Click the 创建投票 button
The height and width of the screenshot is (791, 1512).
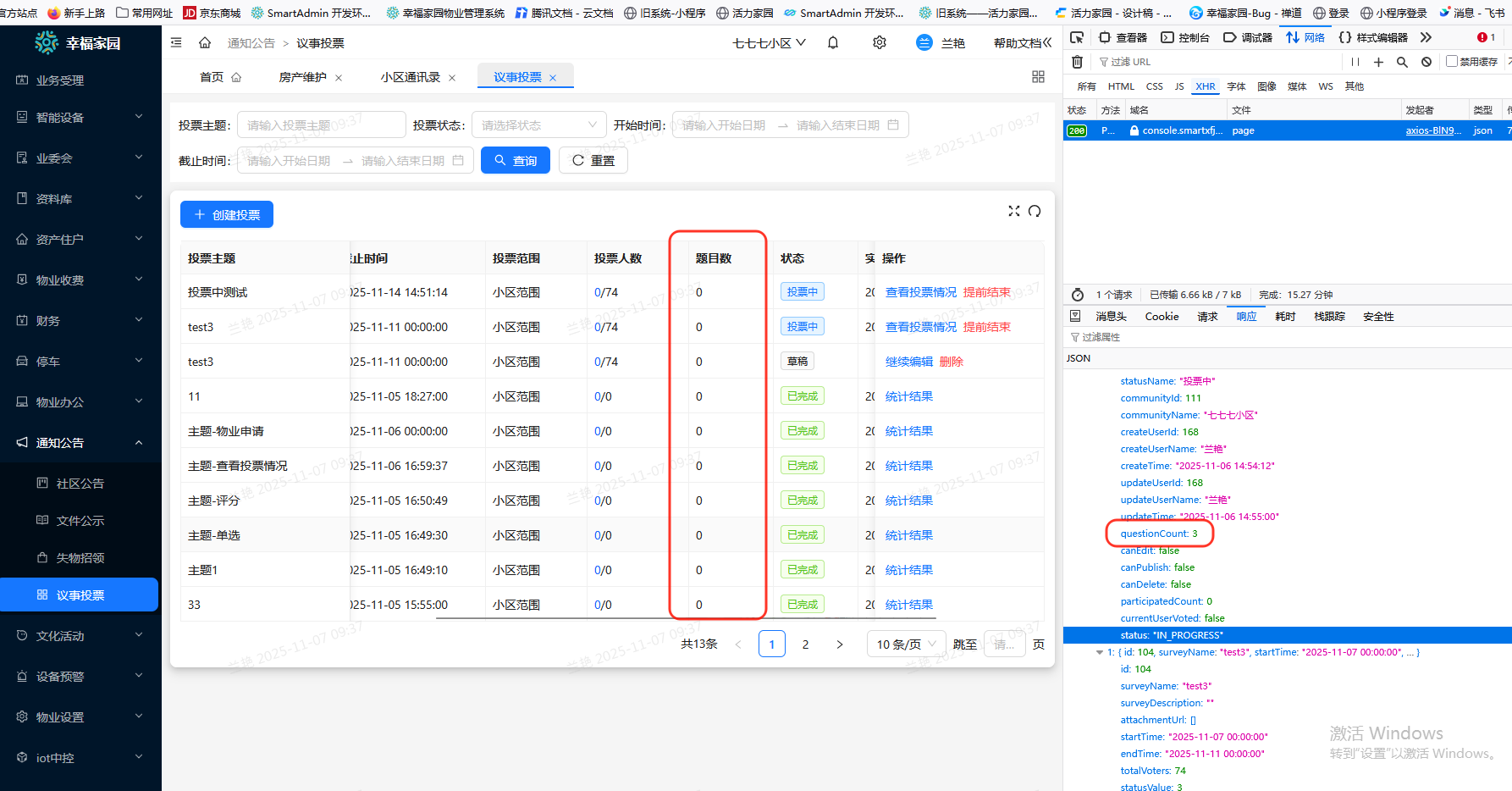(x=226, y=214)
